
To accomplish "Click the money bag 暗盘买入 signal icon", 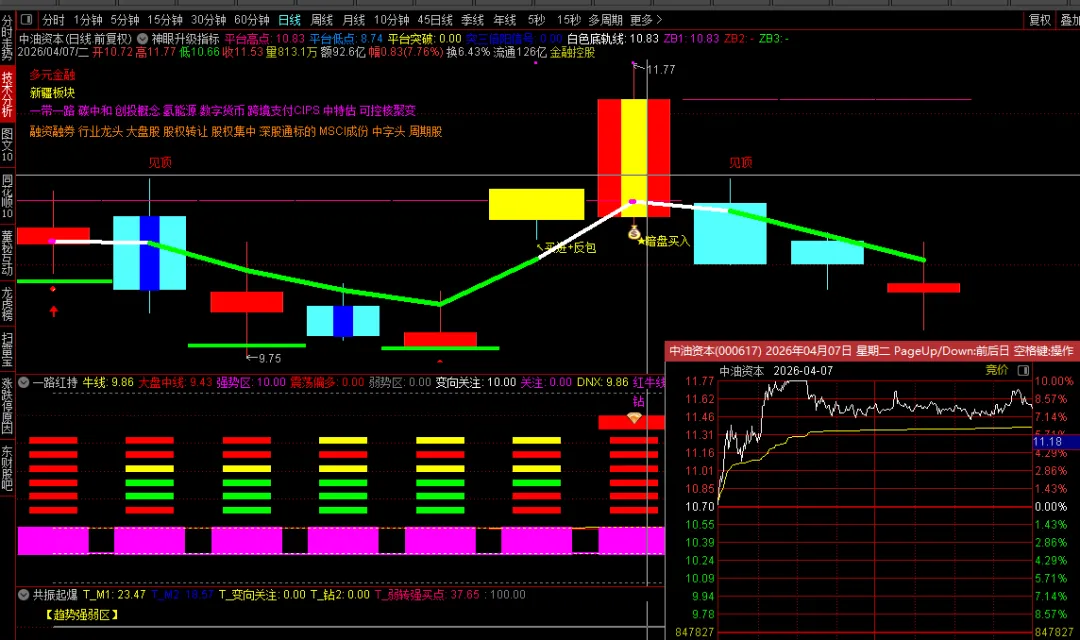I will click(x=634, y=232).
